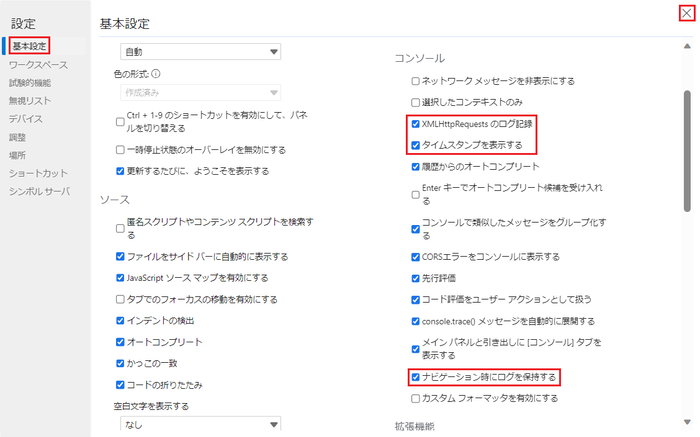The image size is (700, 437).
Task: Toggle オートコンプリート checkbox
Action: 120,342
